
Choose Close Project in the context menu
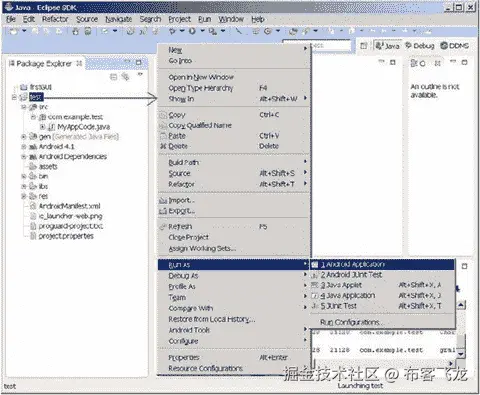233,237
